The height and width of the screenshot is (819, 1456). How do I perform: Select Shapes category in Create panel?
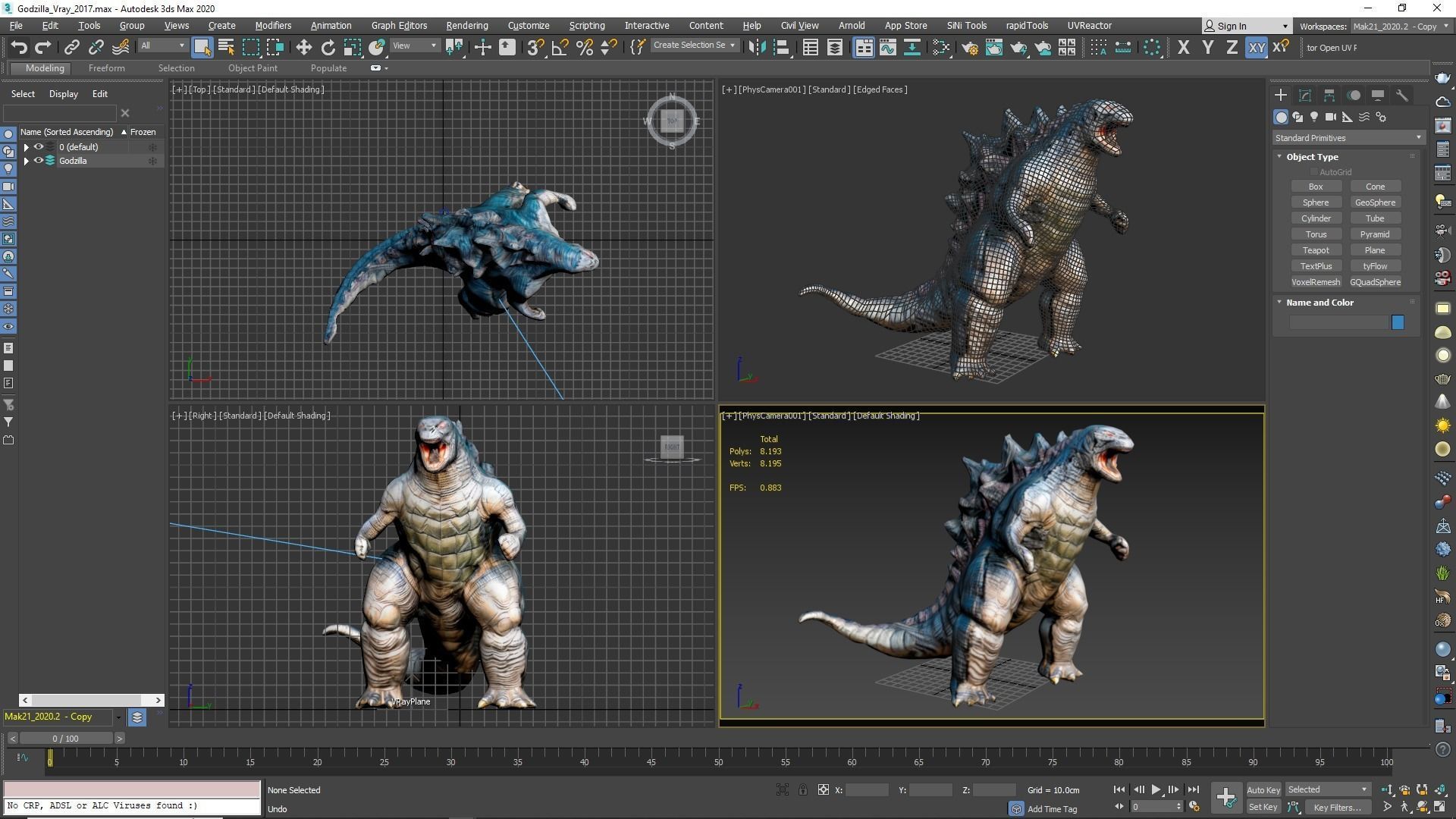tap(1298, 117)
